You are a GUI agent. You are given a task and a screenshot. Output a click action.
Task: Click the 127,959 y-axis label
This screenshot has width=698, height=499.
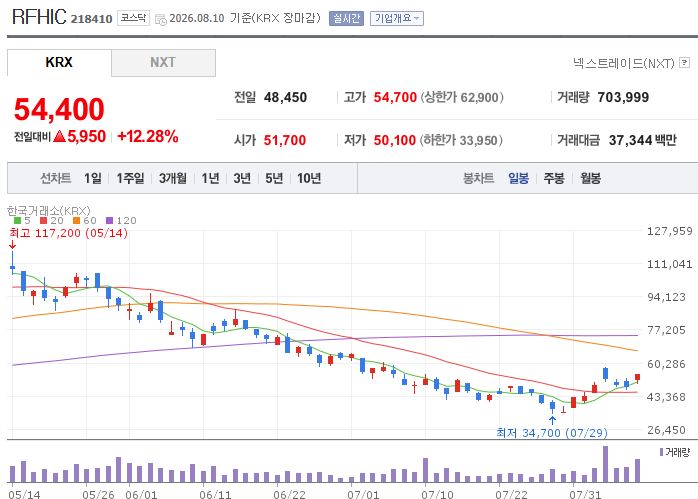(x=670, y=231)
